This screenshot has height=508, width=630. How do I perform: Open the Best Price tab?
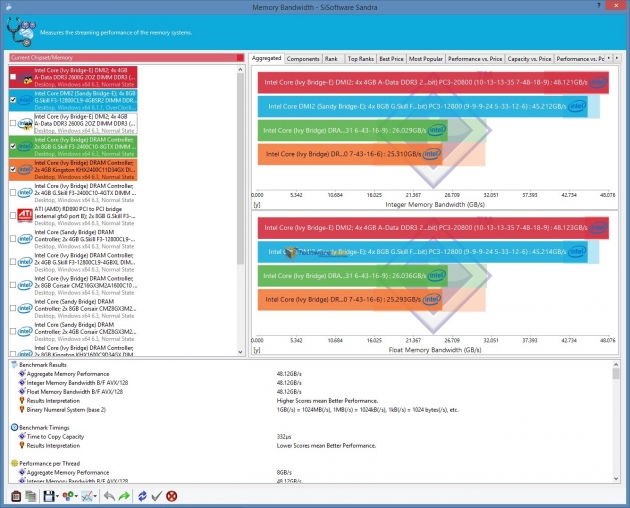(391, 59)
